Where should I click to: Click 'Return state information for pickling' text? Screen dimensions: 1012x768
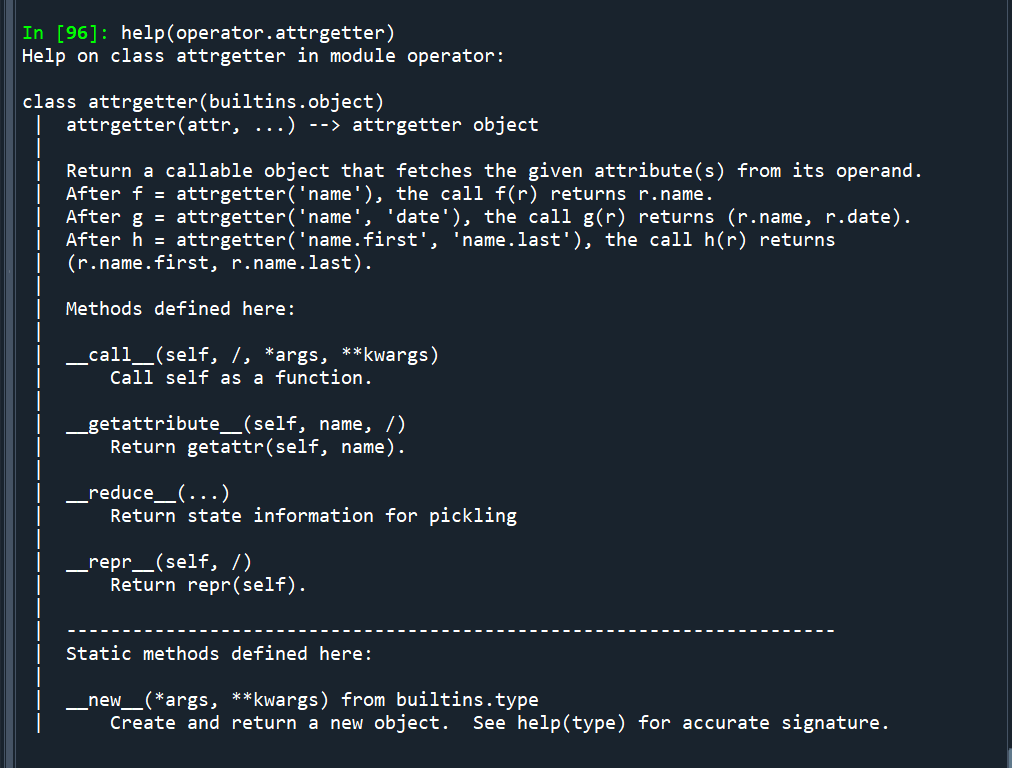[313, 516]
